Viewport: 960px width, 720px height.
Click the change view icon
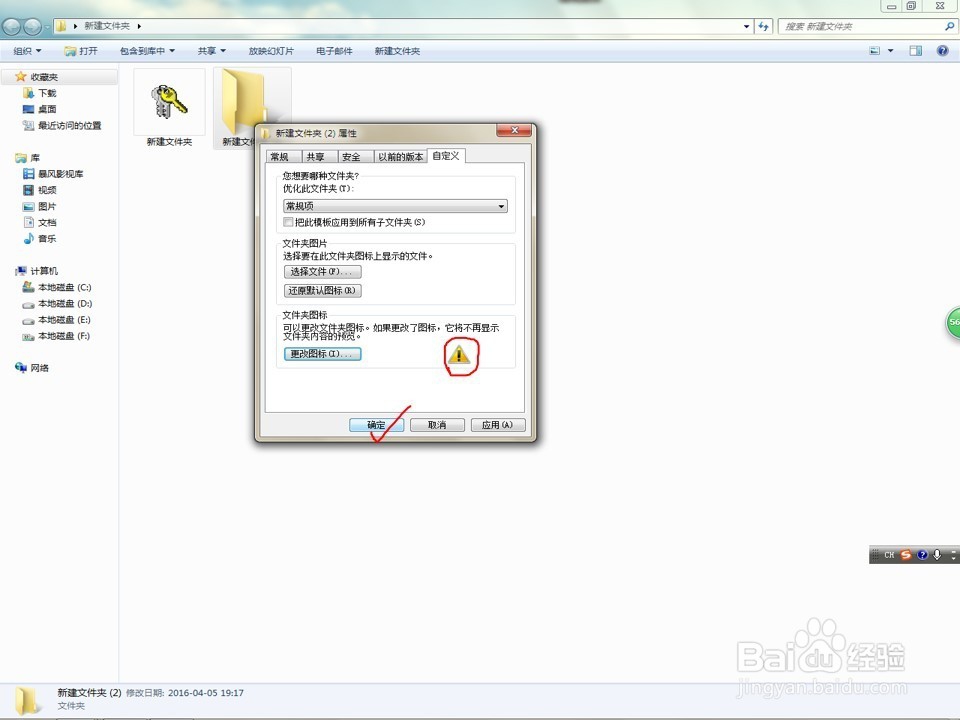pos(874,51)
